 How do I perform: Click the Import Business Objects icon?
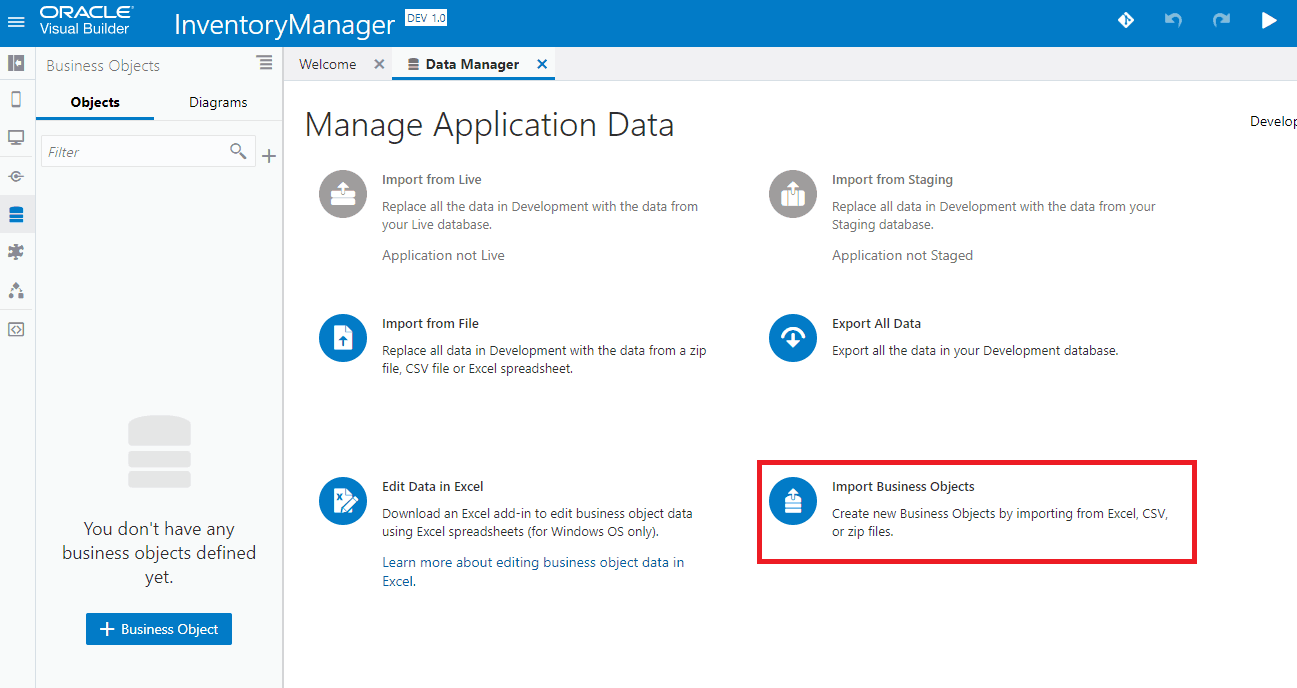click(793, 501)
